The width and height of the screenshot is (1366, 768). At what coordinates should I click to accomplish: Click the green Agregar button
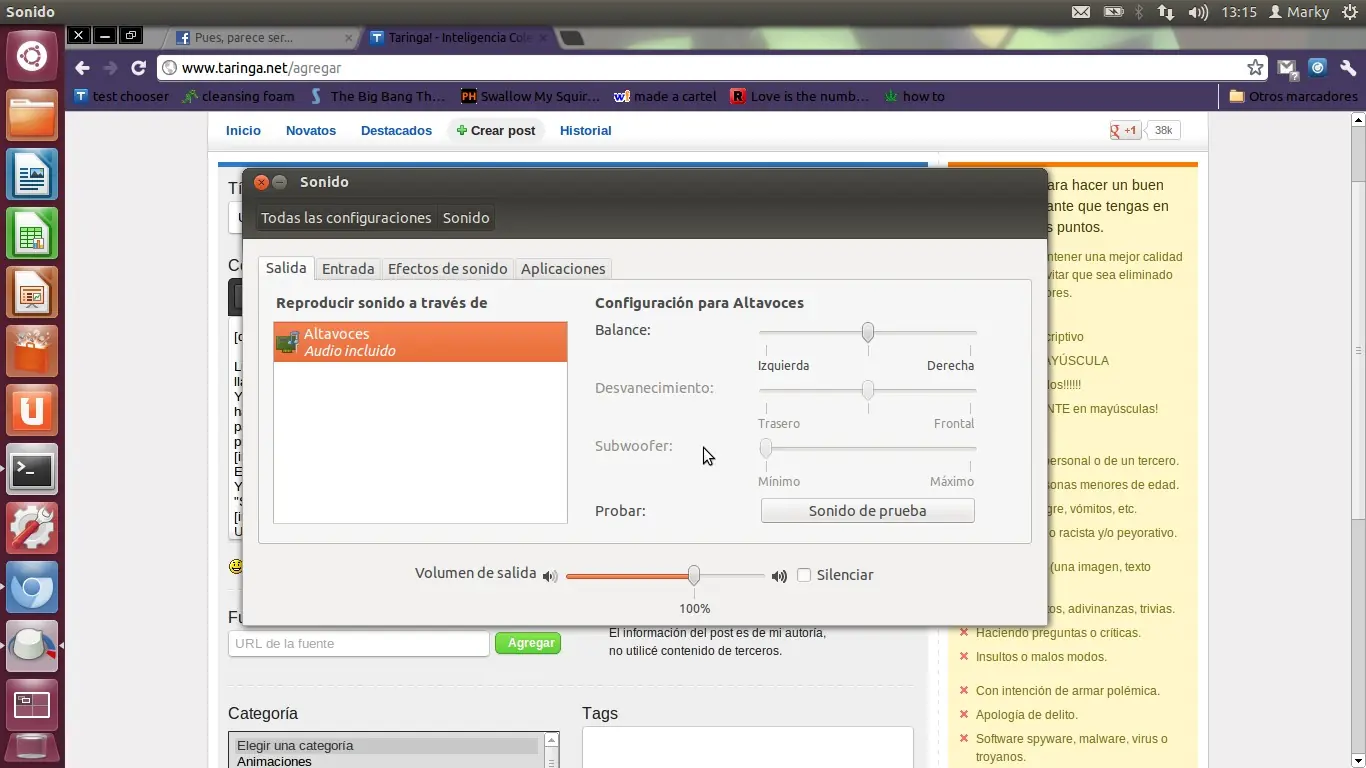528,643
